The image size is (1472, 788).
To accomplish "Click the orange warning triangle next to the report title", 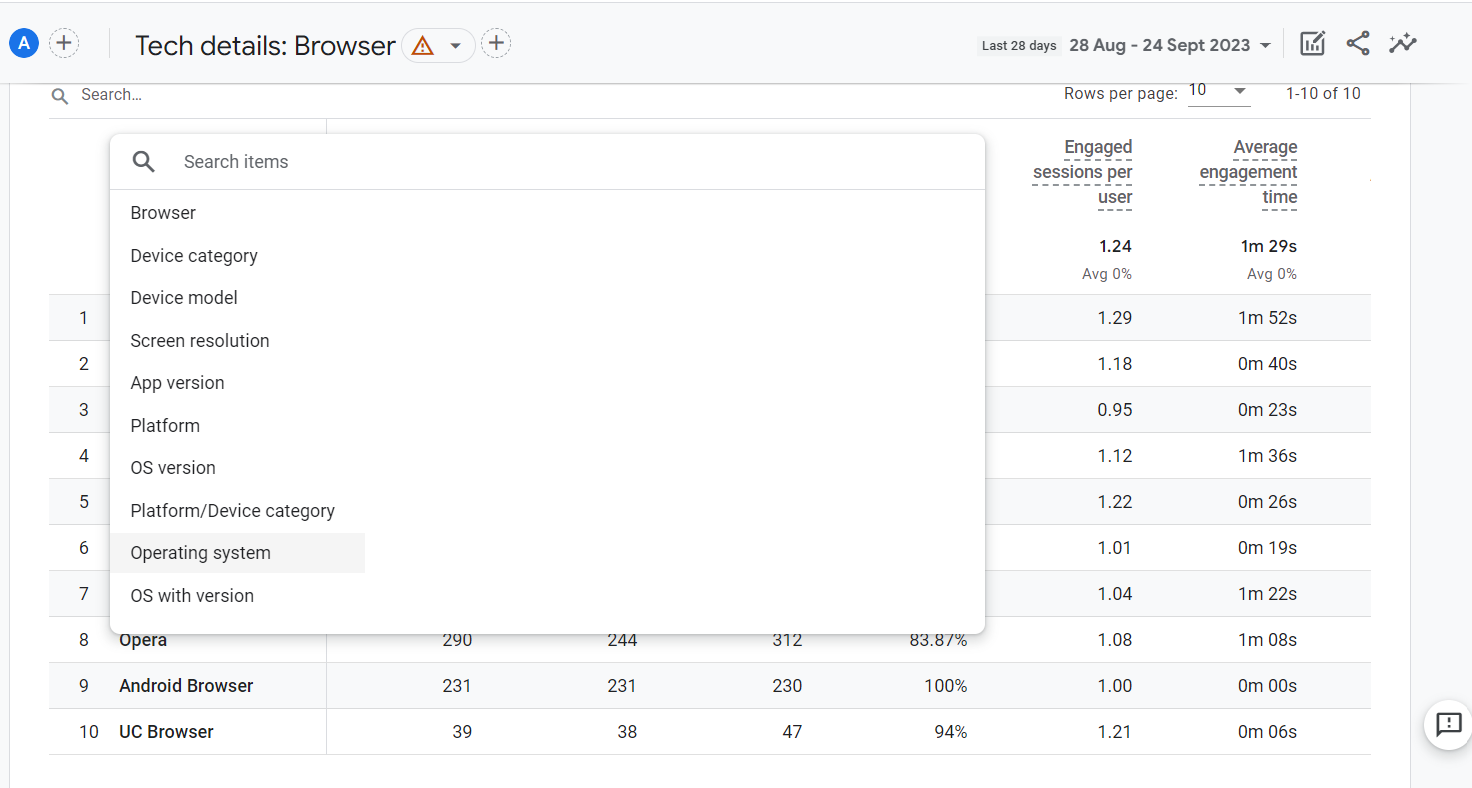I will coord(423,46).
